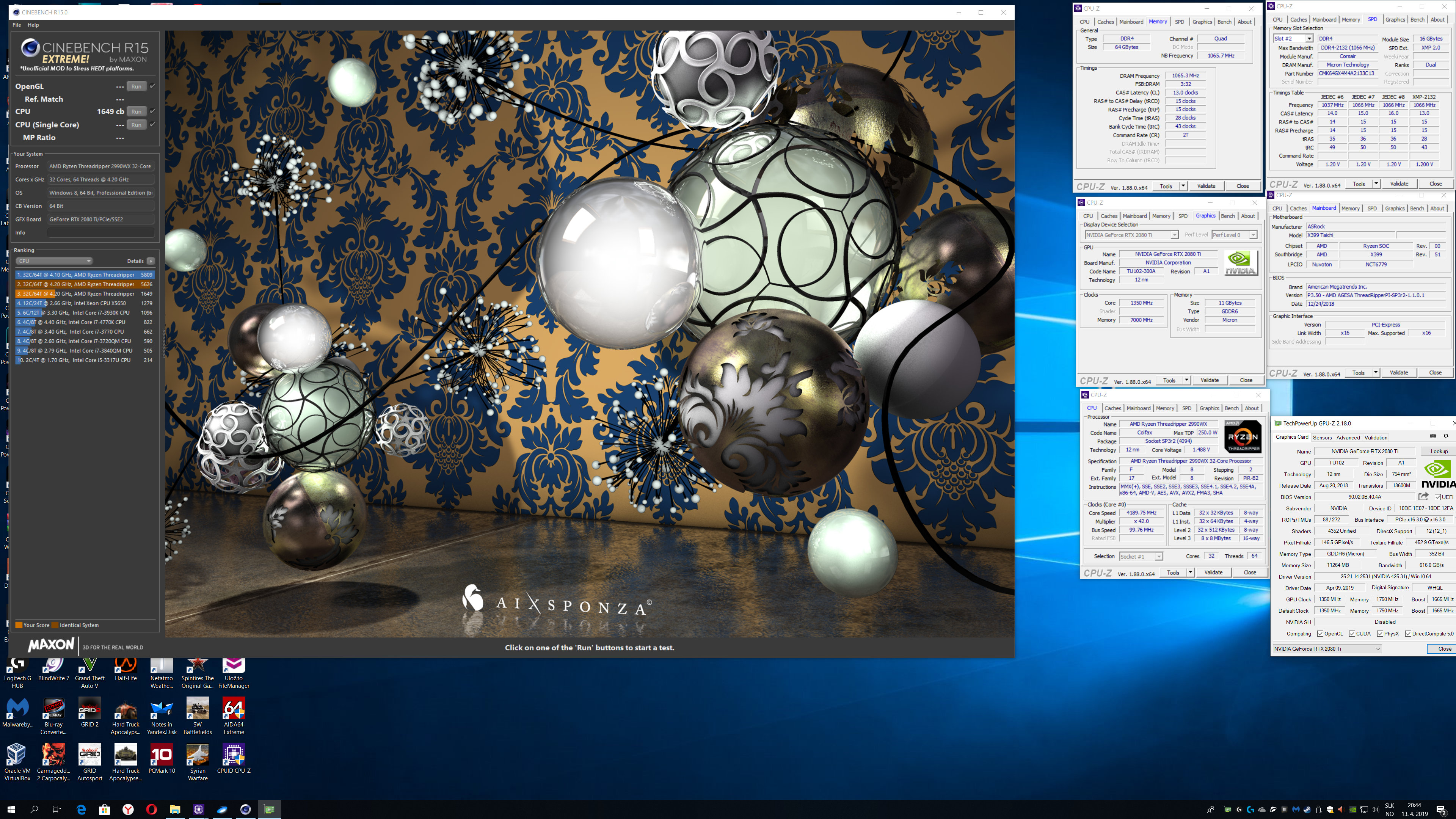The width and height of the screenshot is (1456, 819).
Task: Toggle the CPU test checkbox in Cinebench
Action: tap(152, 111)
